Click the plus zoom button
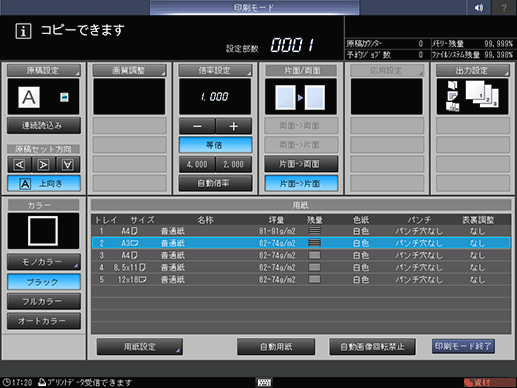 click(234, 126)
